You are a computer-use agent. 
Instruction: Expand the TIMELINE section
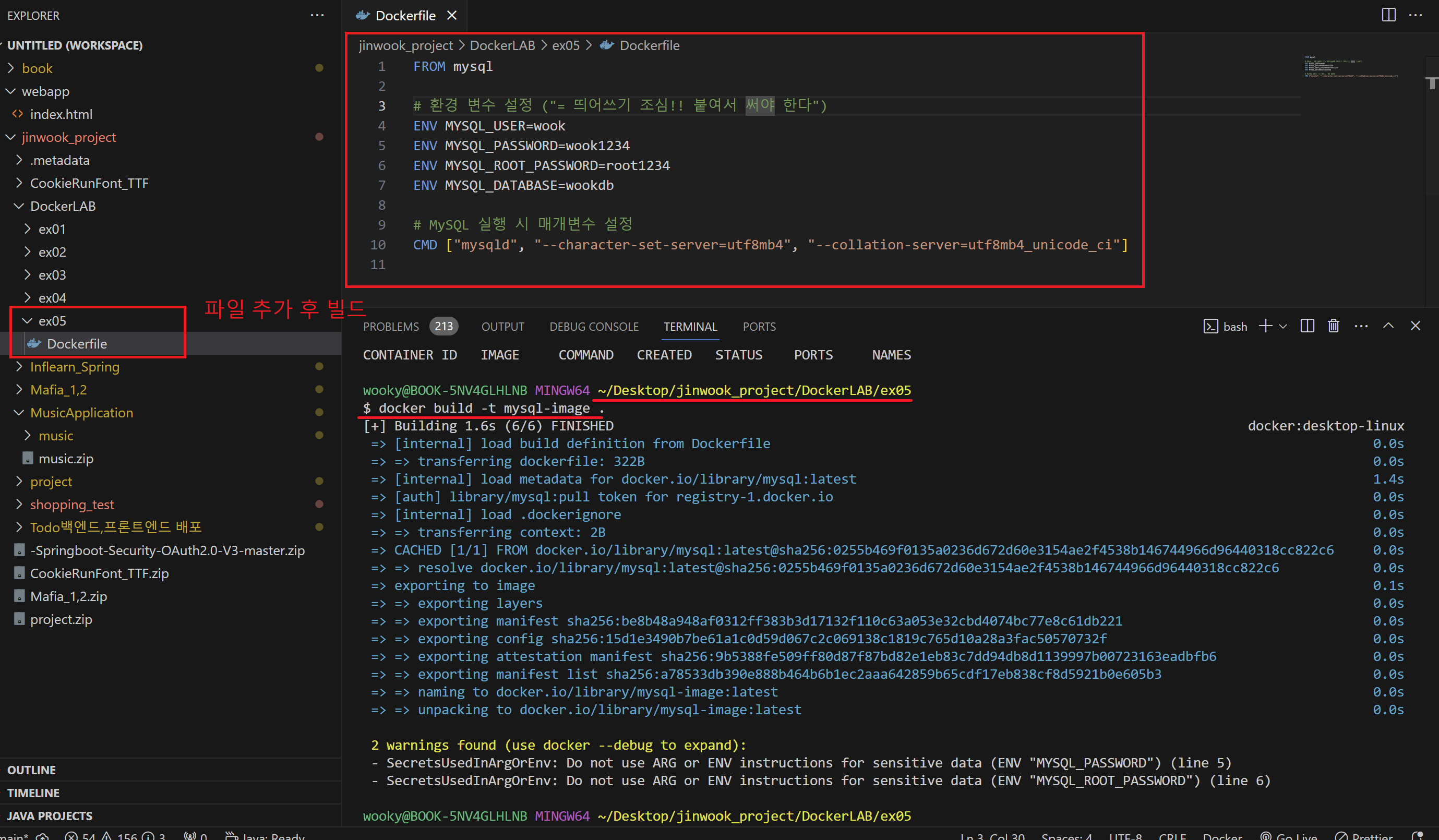tap(33, 793)
